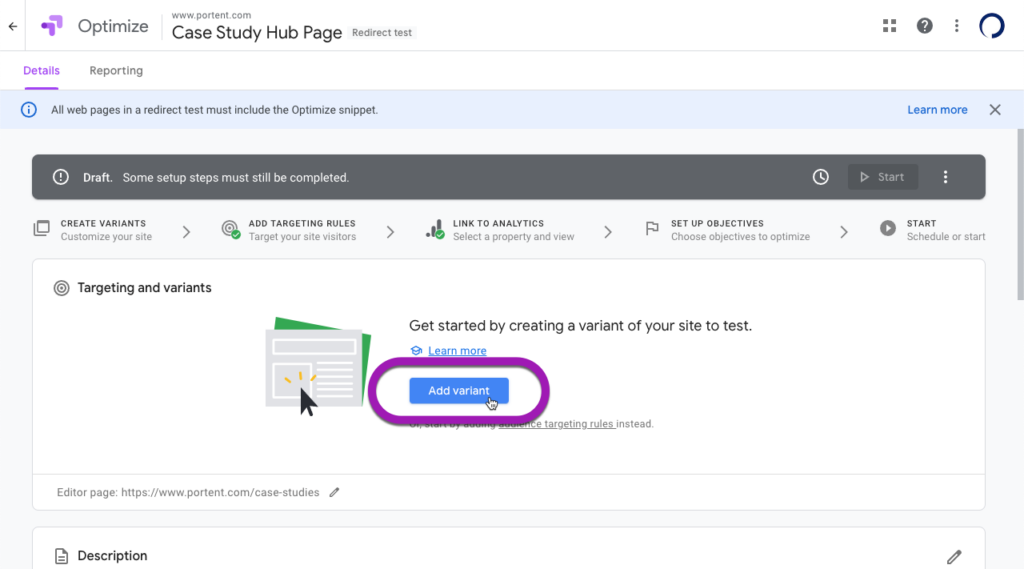Click the chevron after Create Variants
Screen dimensions: 1024x569
(186, 232)
